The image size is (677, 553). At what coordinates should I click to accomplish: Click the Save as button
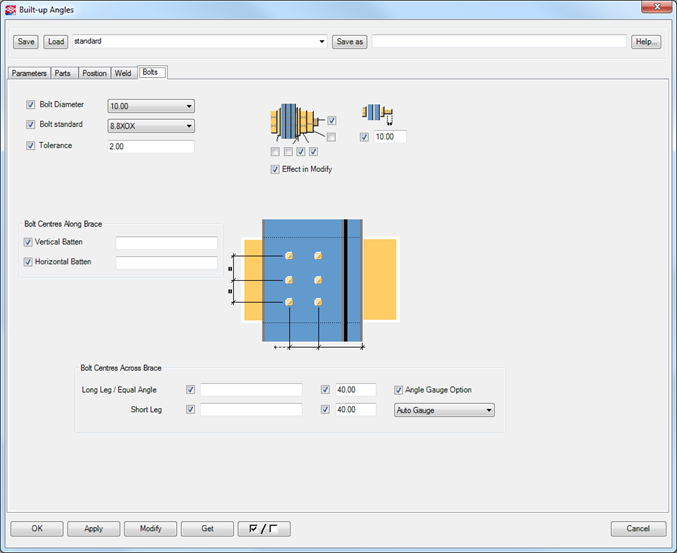point(350,42)
